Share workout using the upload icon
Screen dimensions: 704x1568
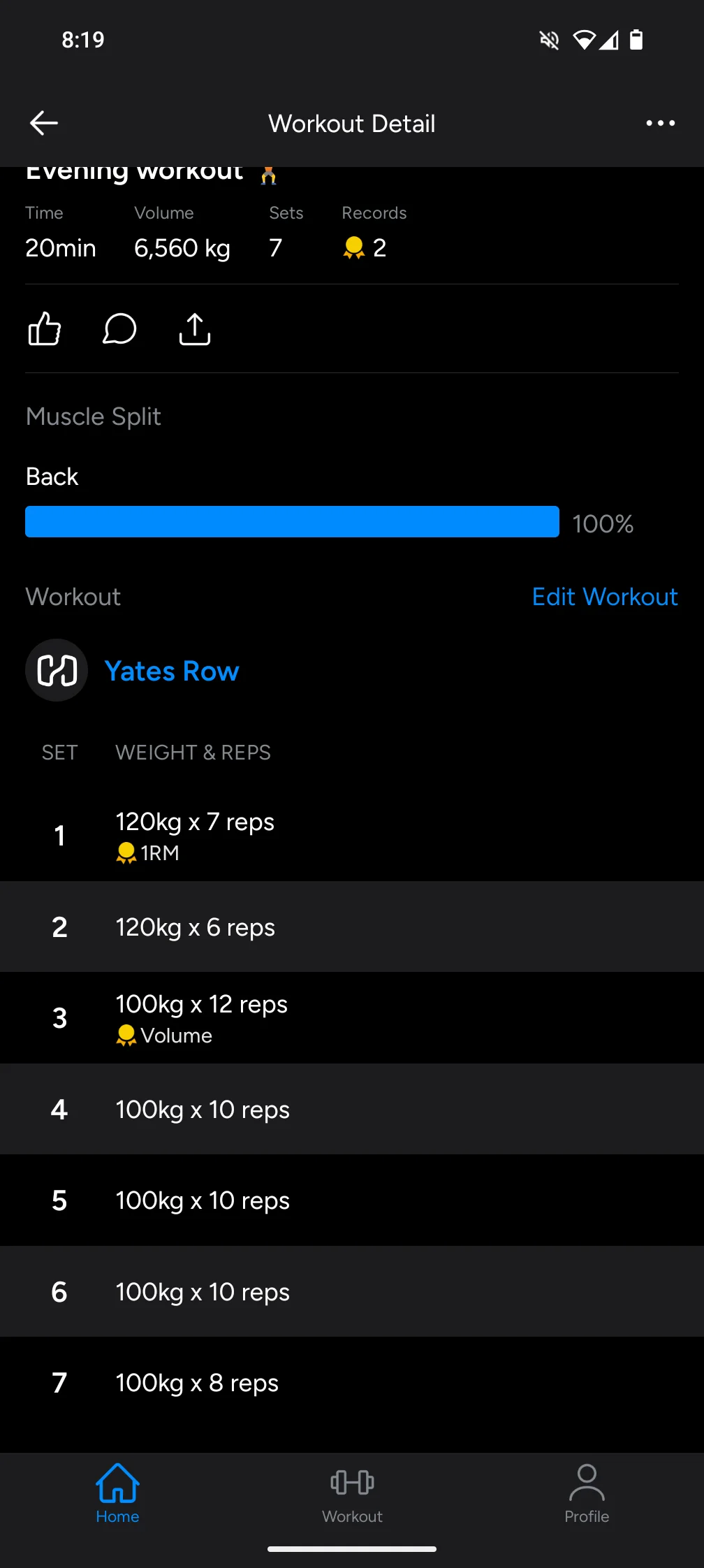pos(195,328)
